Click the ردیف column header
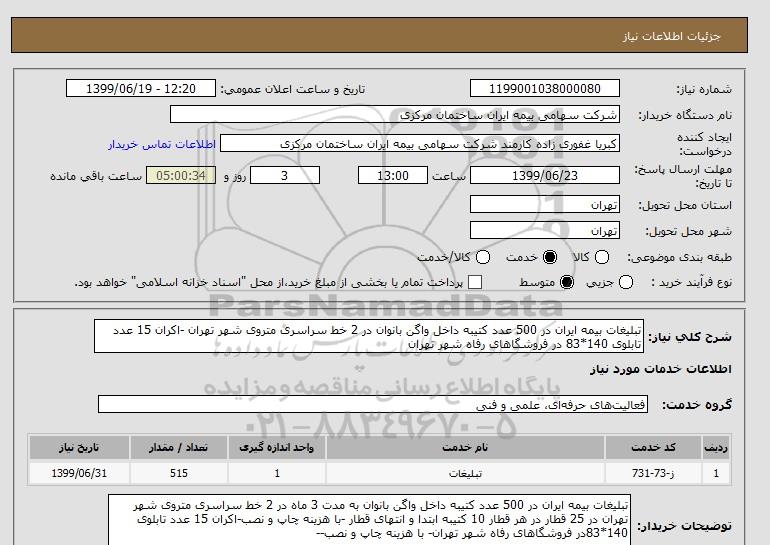Viewport: 770px width, 545px height. coord(716,447)
